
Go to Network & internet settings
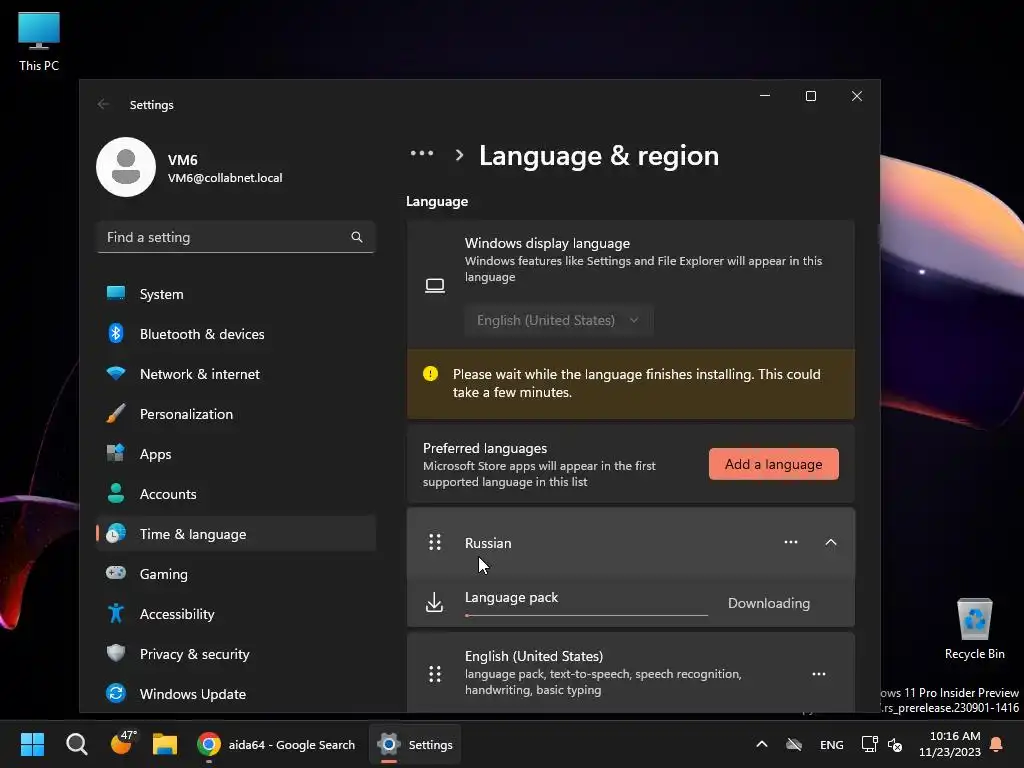pyautogui.click(x=236, y=374)
